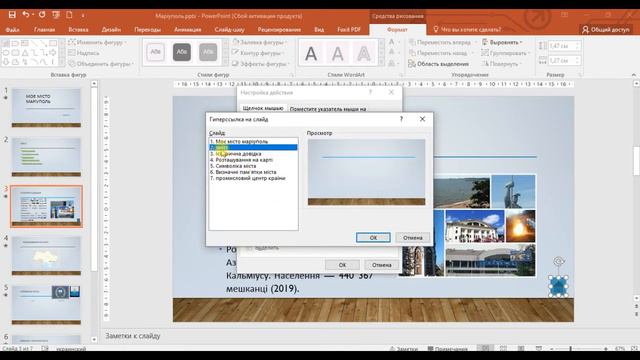Toggle the выделить checkbox in Настройка действия dialog
This screenshot has height=360, width=640.
249,248
